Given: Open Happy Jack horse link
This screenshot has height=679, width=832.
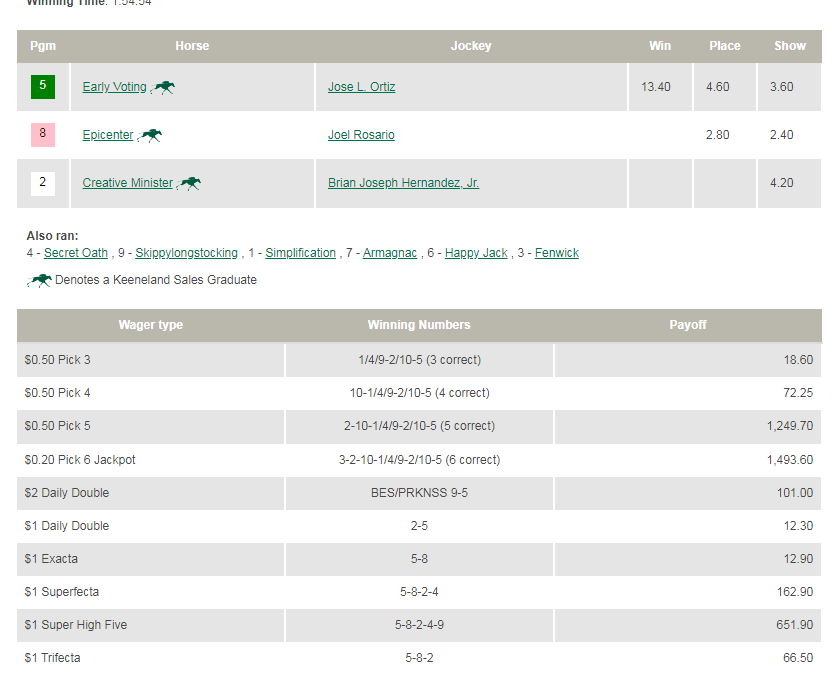Looking at the screenshot, I should (x=476, y=253).
